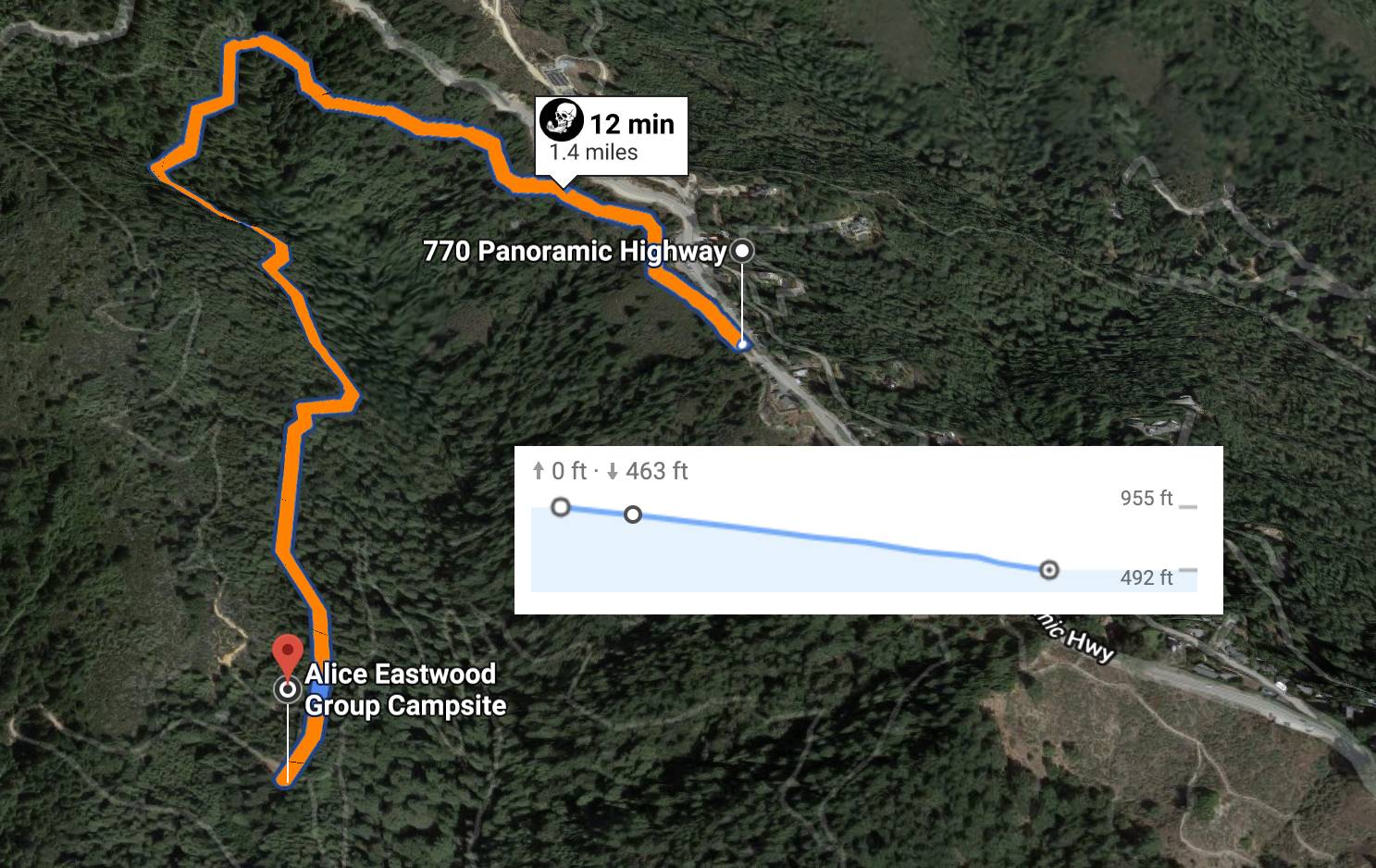The image size is (1376, 868).
Task: Click the 1.4 miles distance text
Action: [593, 153]
